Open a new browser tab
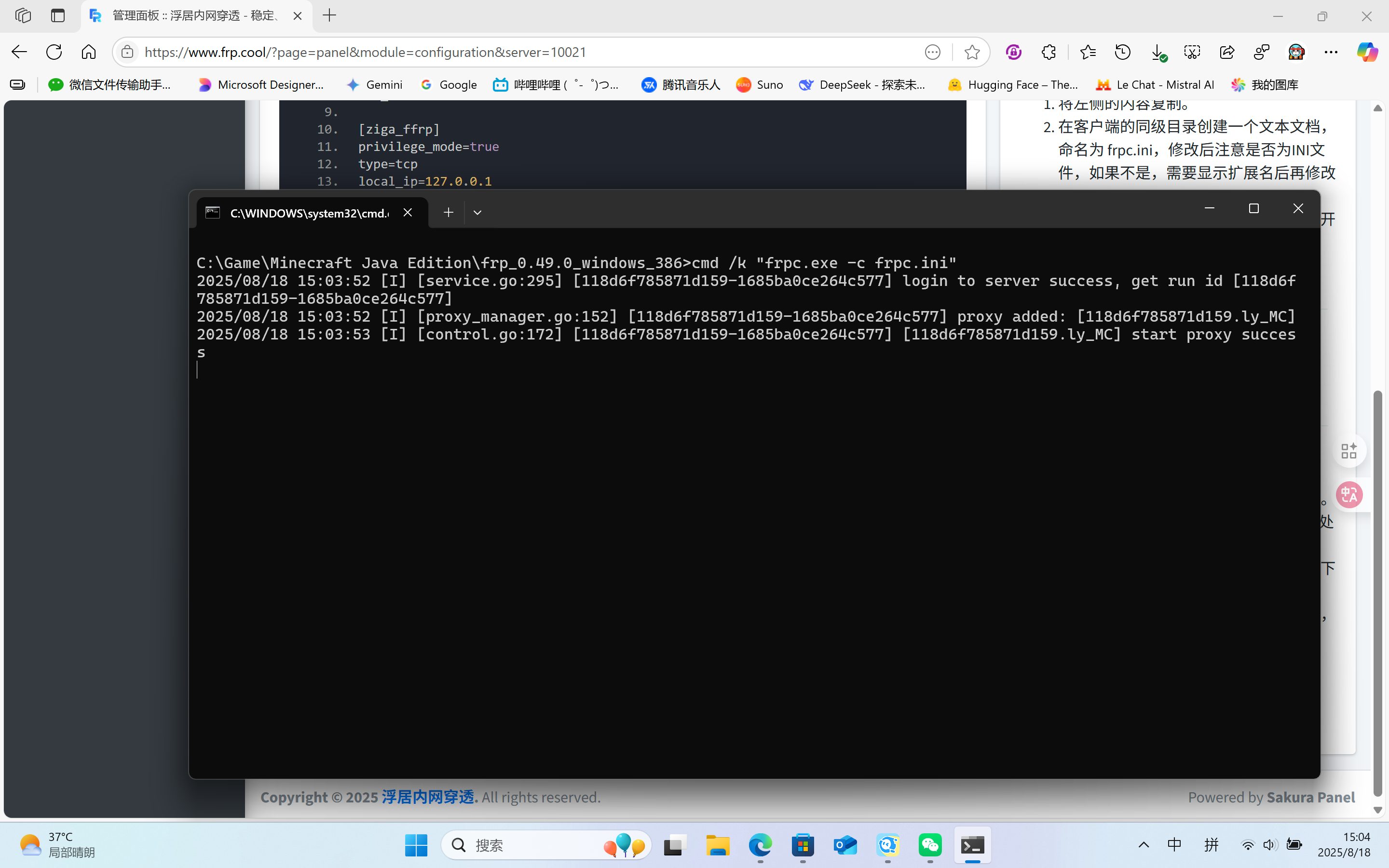Screen dimensions: 1389x868 pos(329,15)
